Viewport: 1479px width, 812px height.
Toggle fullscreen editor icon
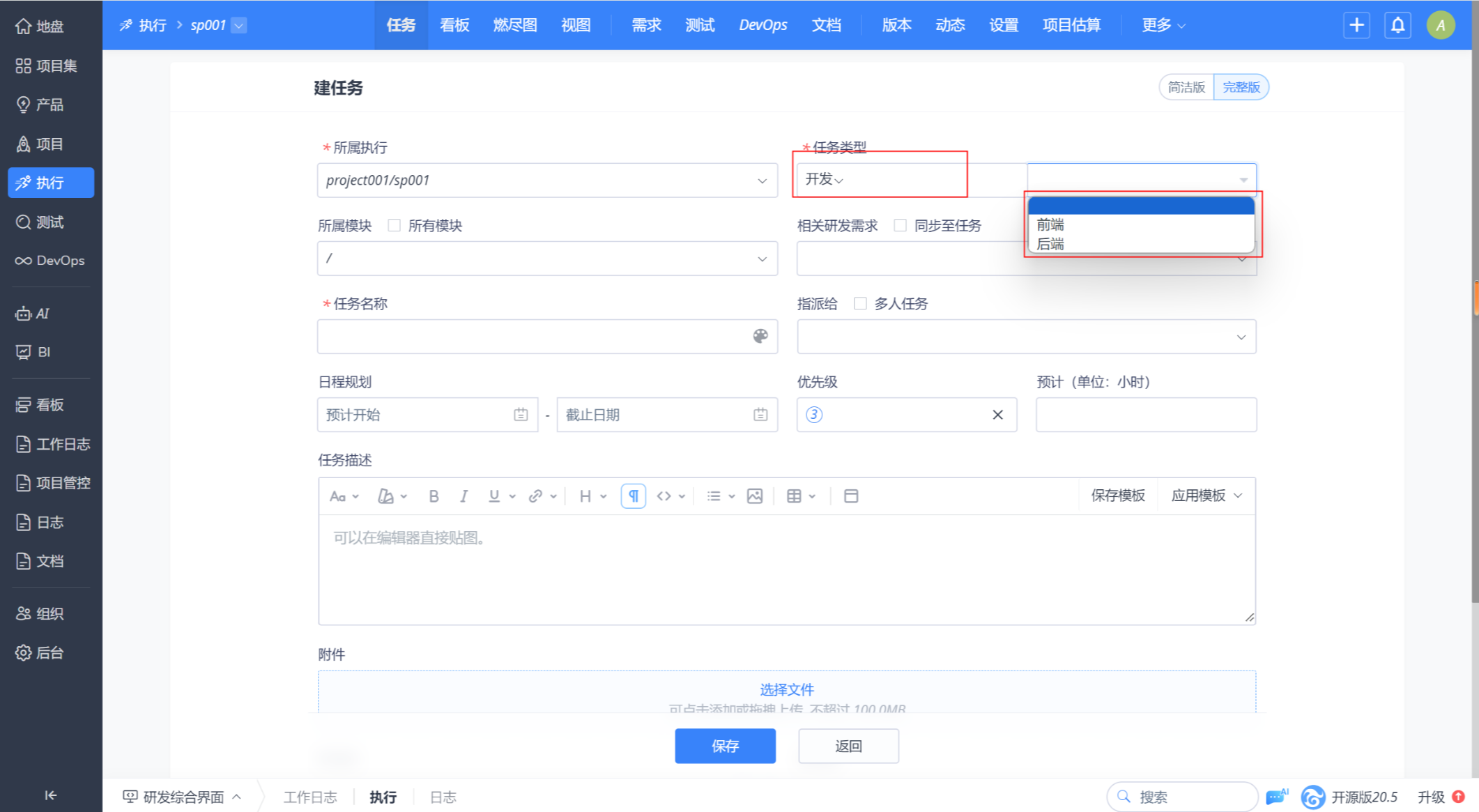(851, 496)
